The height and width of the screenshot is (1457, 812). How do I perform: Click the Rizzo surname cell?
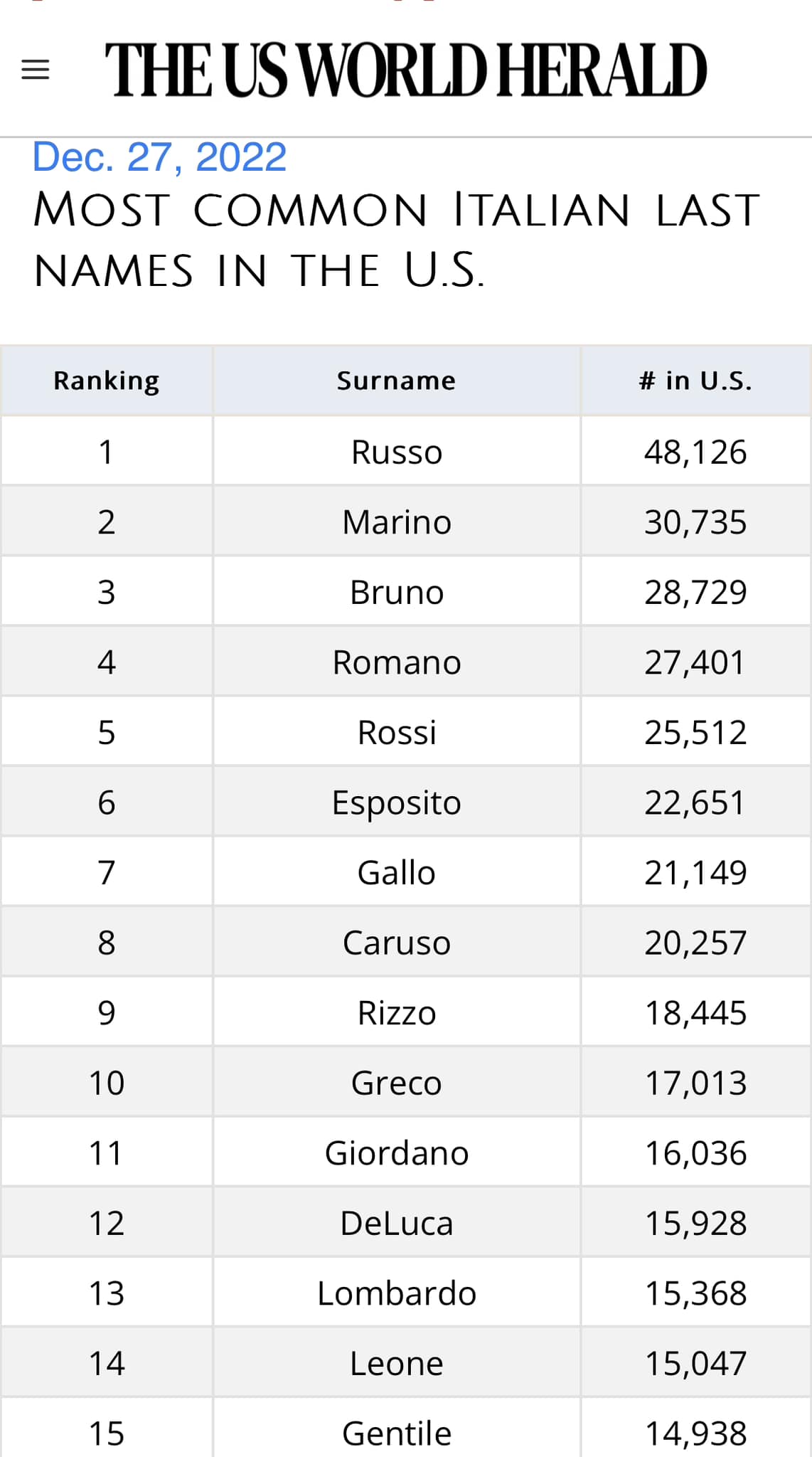[x=397, y=1012]
